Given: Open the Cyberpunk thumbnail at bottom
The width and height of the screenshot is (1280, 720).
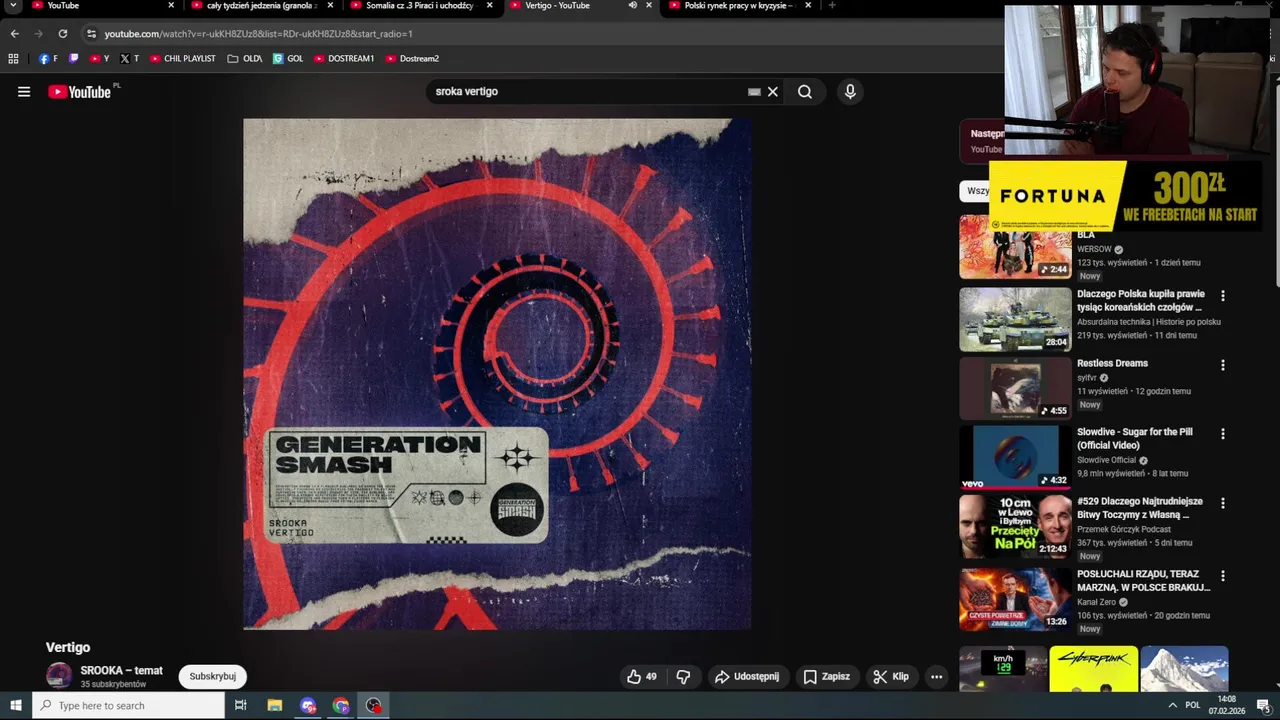Looking at the screenshot, I should [x=1094, y=669].
